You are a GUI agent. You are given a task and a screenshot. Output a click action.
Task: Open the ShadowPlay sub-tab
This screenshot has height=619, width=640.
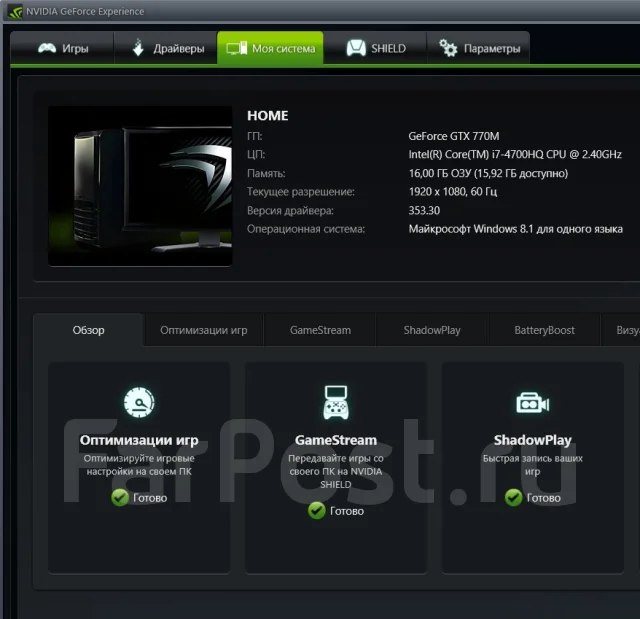(432, 330)
